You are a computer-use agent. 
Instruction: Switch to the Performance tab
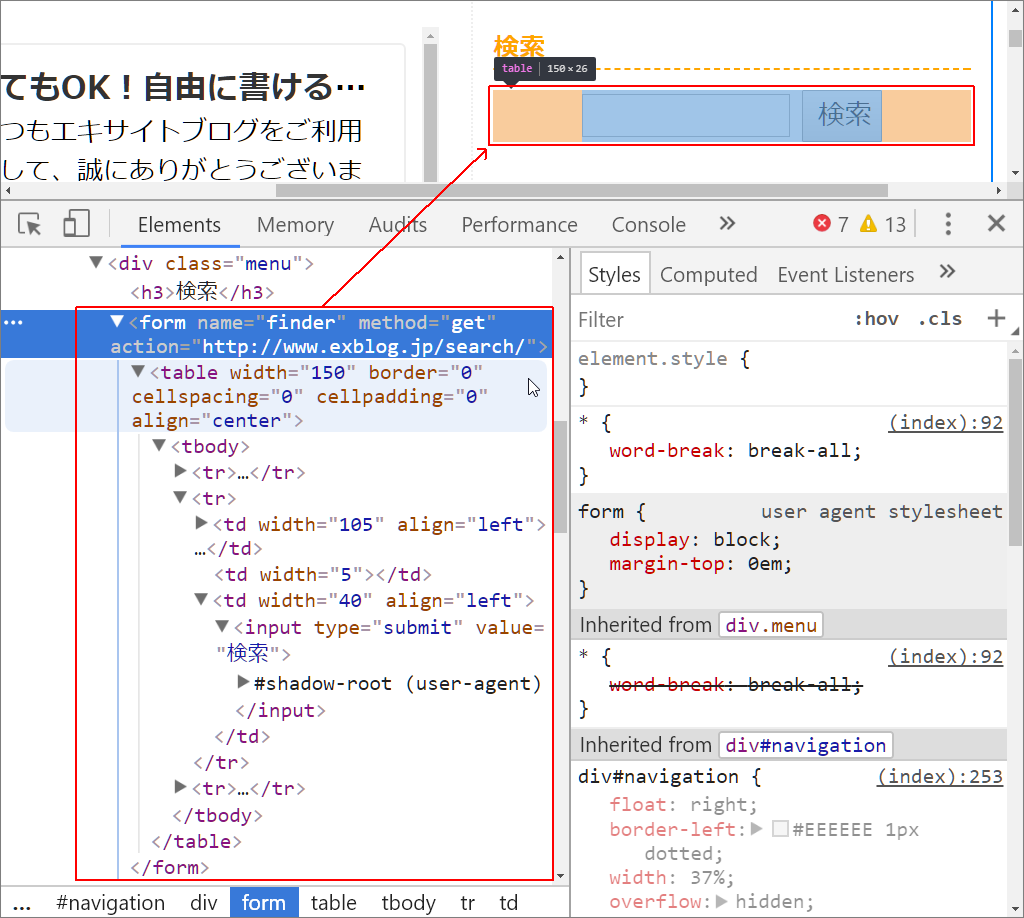[519, 225]
